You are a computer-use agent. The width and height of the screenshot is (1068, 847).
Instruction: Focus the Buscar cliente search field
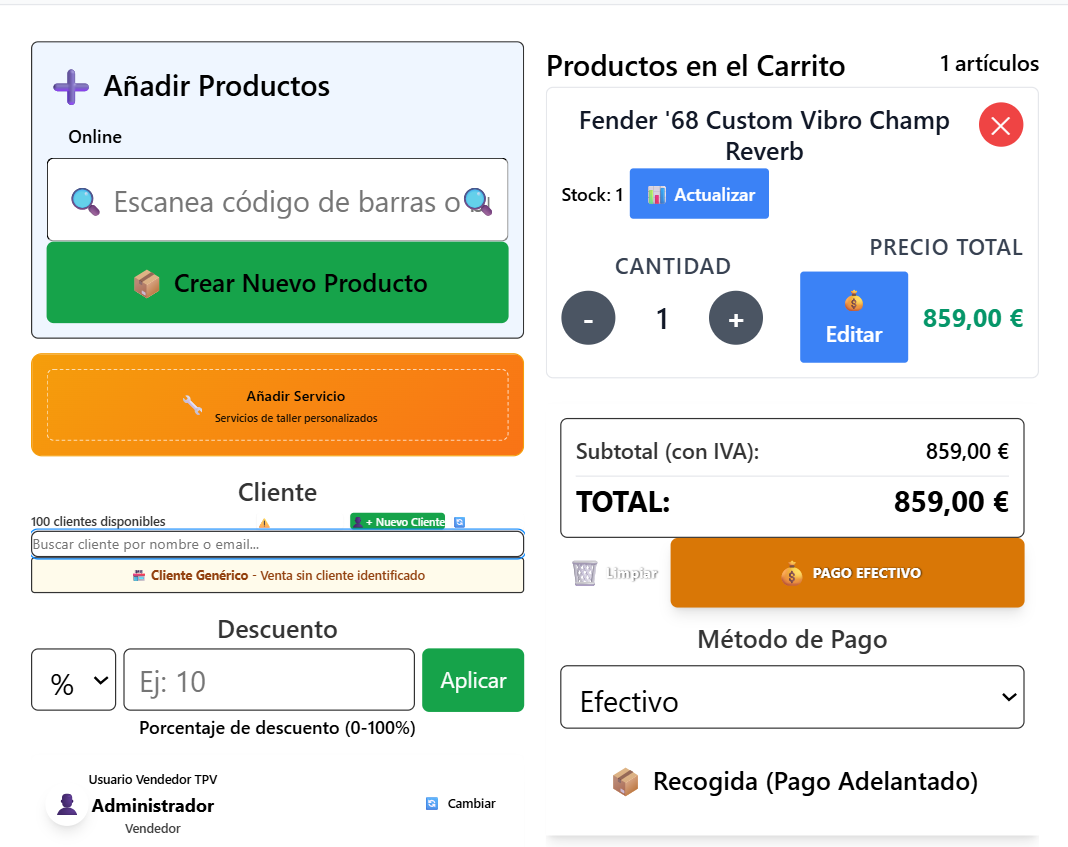point(277,544)
